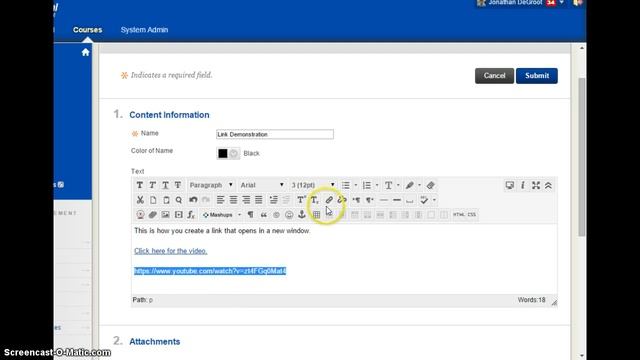Screen dimensions: 640x360
Task: Set right-to-left text direction
Action: 369,200
